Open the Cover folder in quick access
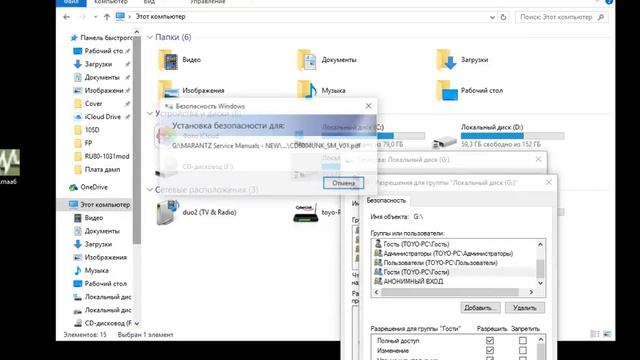640x360 pixels. (x=93, y=104)
